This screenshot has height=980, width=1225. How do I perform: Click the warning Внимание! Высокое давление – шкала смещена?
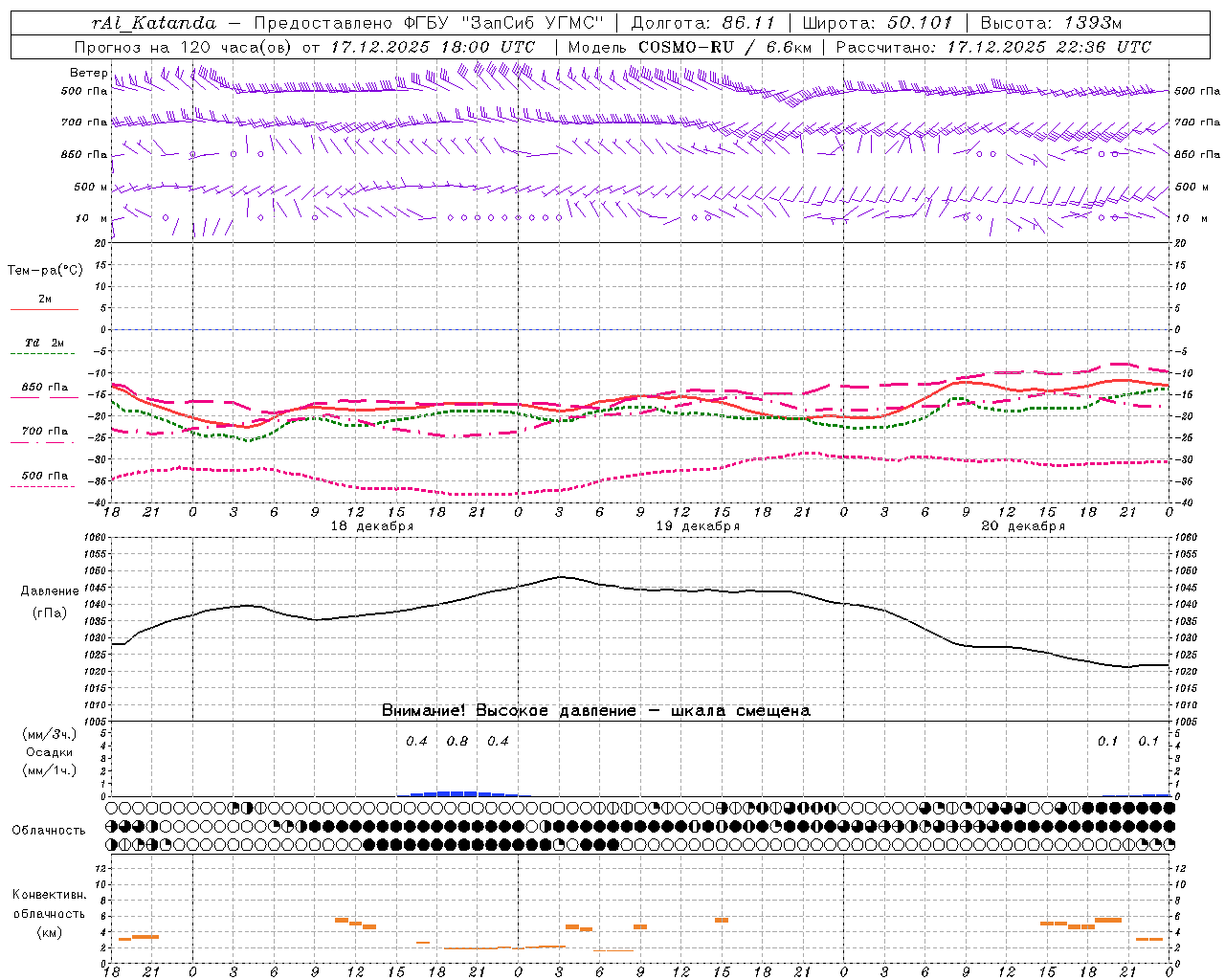pos(596,711)
